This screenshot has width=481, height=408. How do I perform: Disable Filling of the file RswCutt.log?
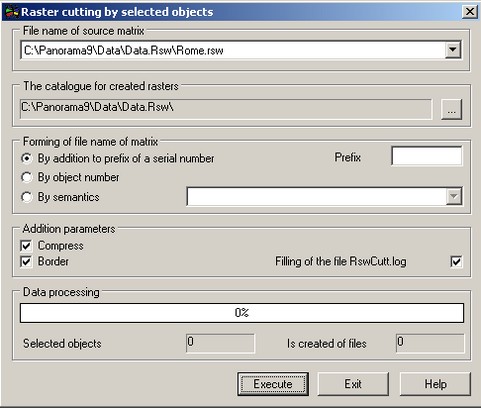(x=456, y=262)
